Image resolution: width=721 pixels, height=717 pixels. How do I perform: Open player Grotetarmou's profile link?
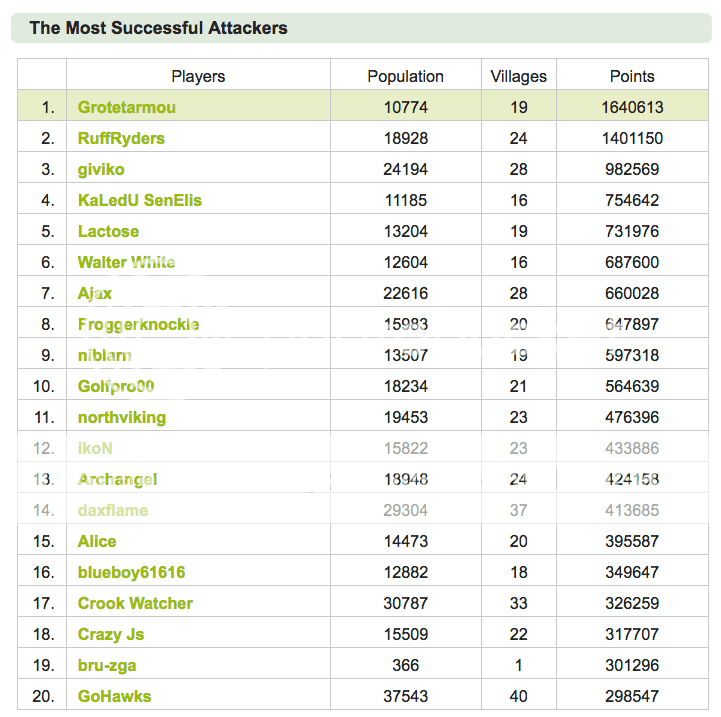(127, 107)
